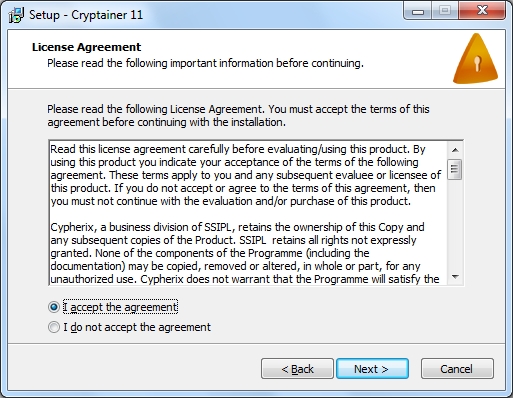513x398 pixels.
Task: Click the greyed-out maximize window button
Action: [445, 11]
